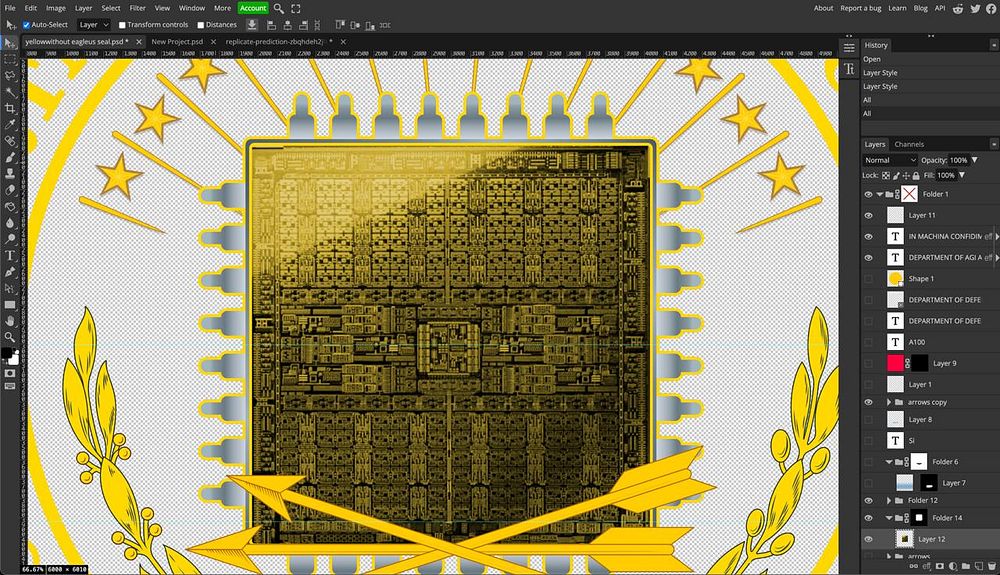Image resolution: width=1000 pixels, height=575 pixels.
Task: Click the foreground color swatch
Action: [6, 353]
